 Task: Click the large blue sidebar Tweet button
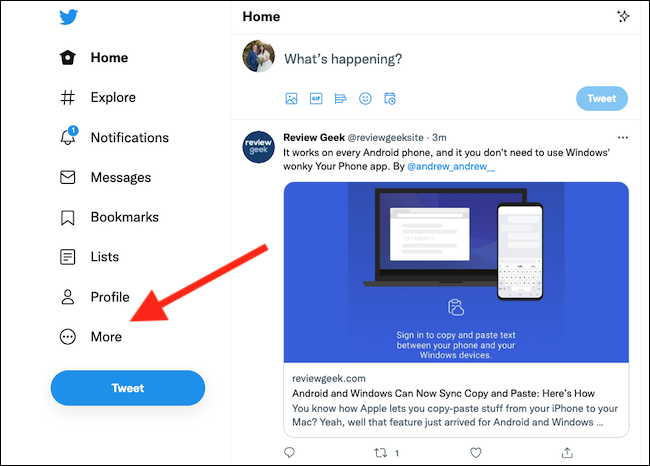[128, 388]
